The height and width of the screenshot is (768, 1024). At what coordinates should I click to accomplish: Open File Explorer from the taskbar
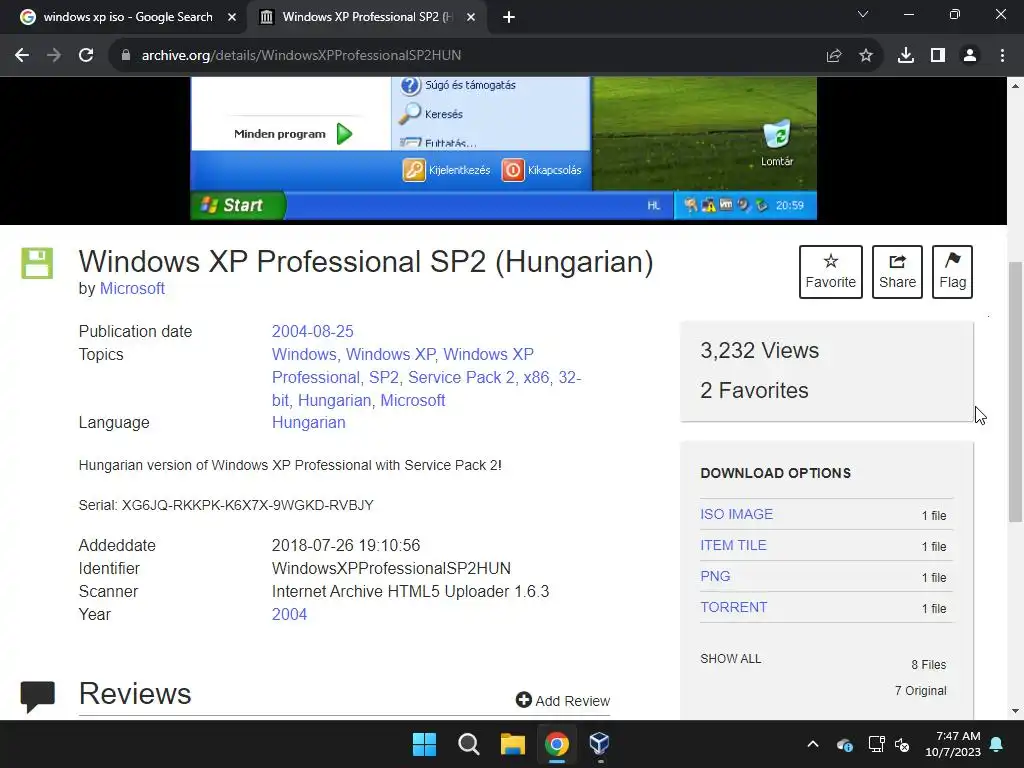tap(513, 744)
